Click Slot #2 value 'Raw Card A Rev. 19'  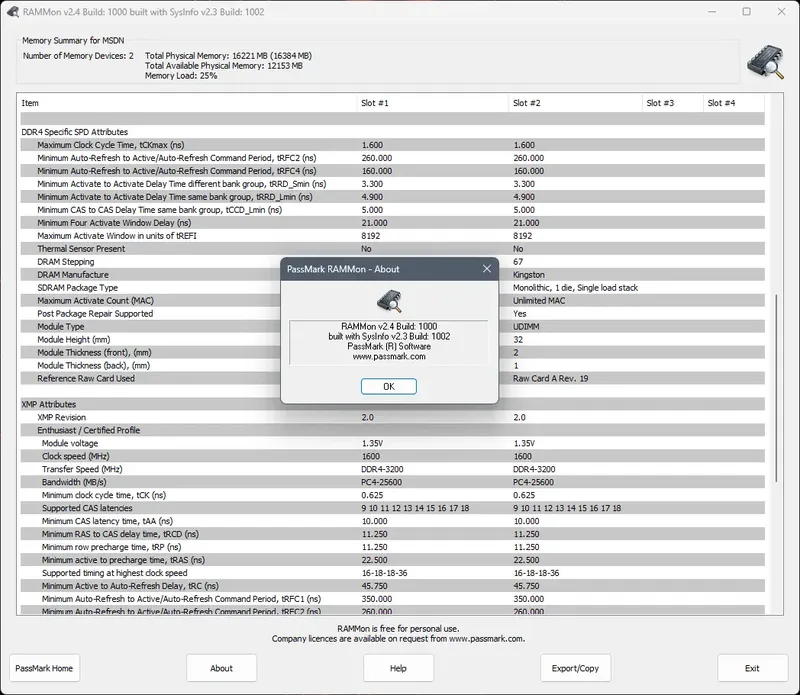pos(551,379)
